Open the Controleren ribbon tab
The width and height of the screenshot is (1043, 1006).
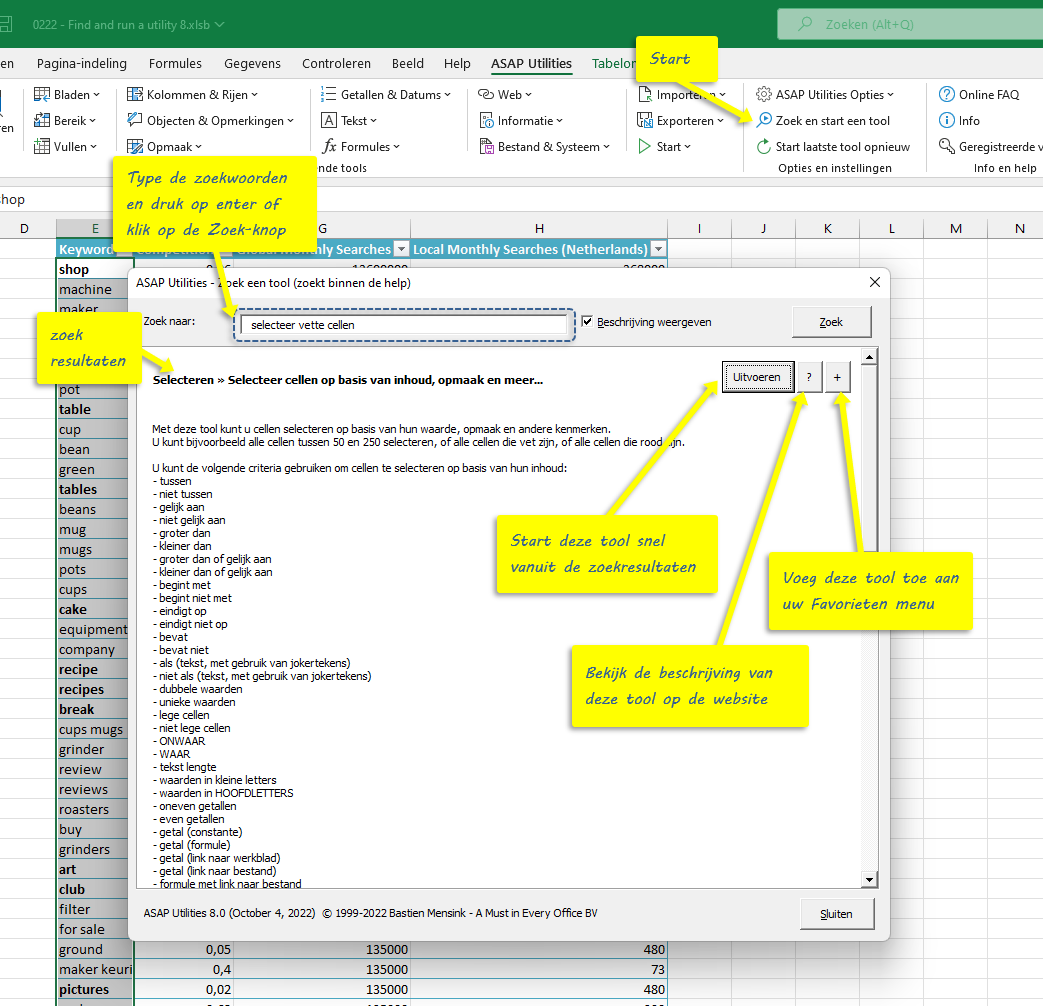click(337, 63)
